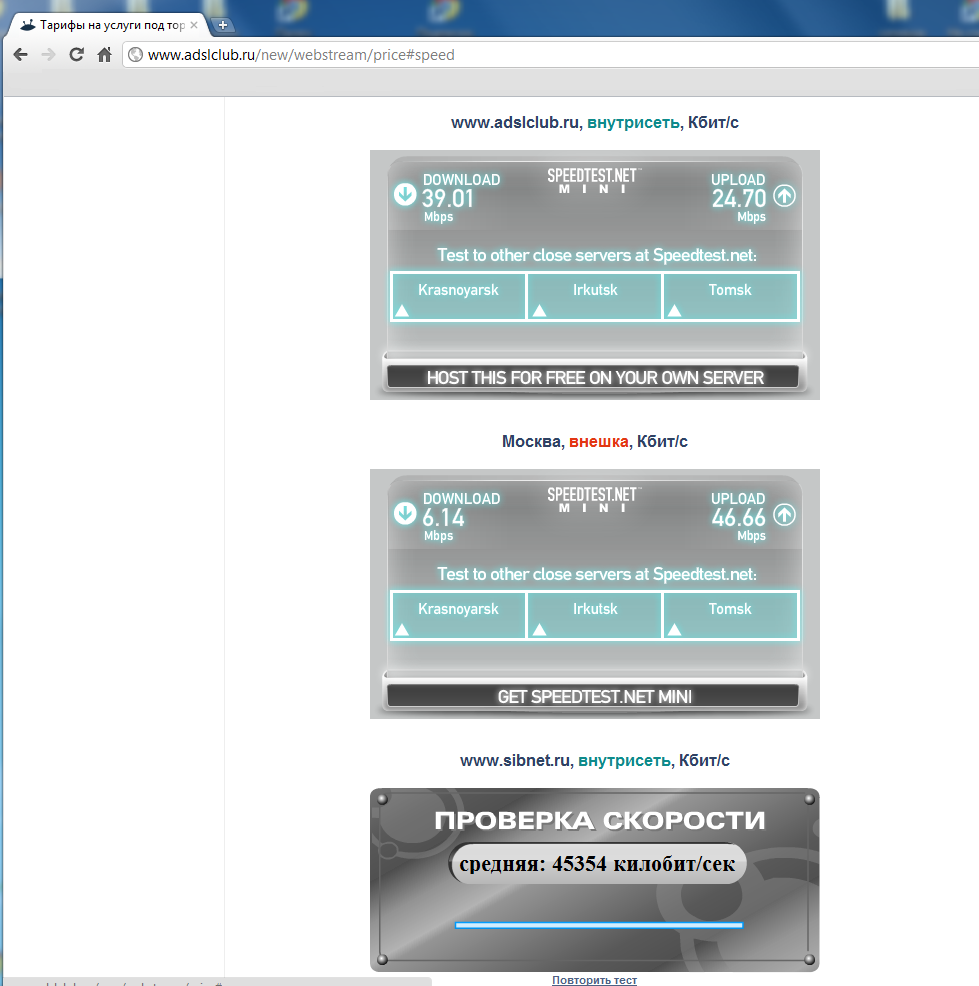Close the Тарифы на услуги tab
Screen dimensions: 979x986
[194, 25]
